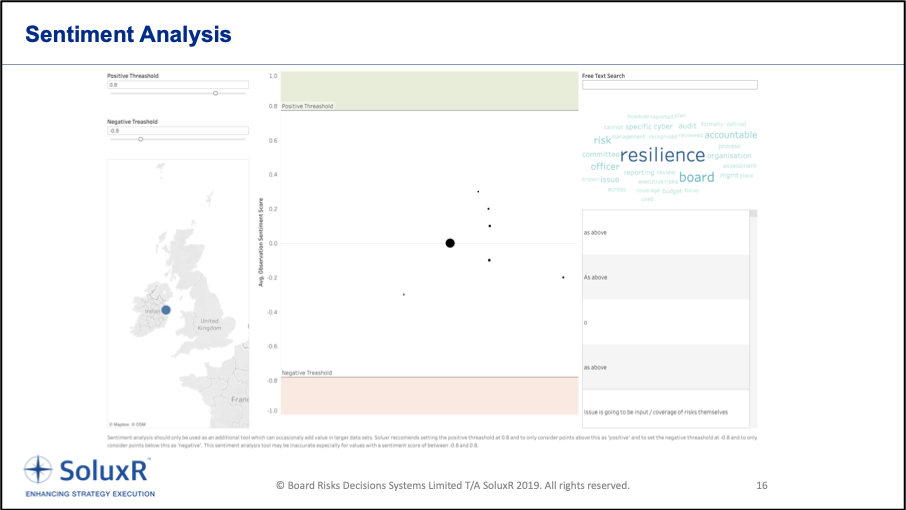Select the large black point at score 0.0
The height and width of the screenshot is (510, 906).
click(450, 243)
